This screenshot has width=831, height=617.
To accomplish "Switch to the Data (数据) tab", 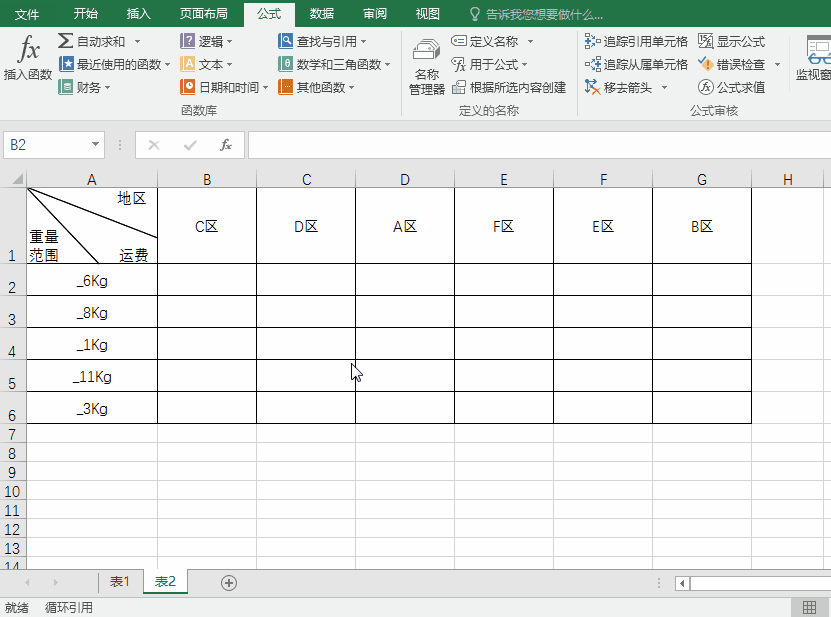I will [322, 14].
